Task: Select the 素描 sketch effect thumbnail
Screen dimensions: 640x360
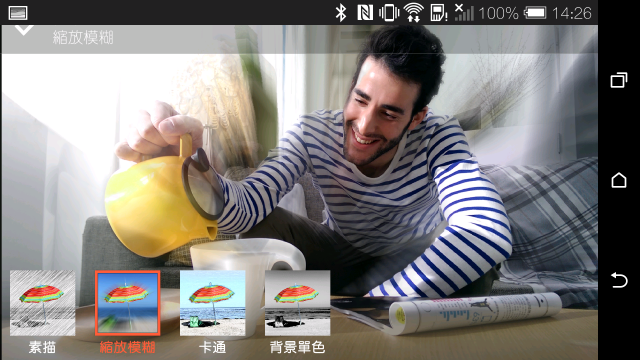Action: [43, 303]
